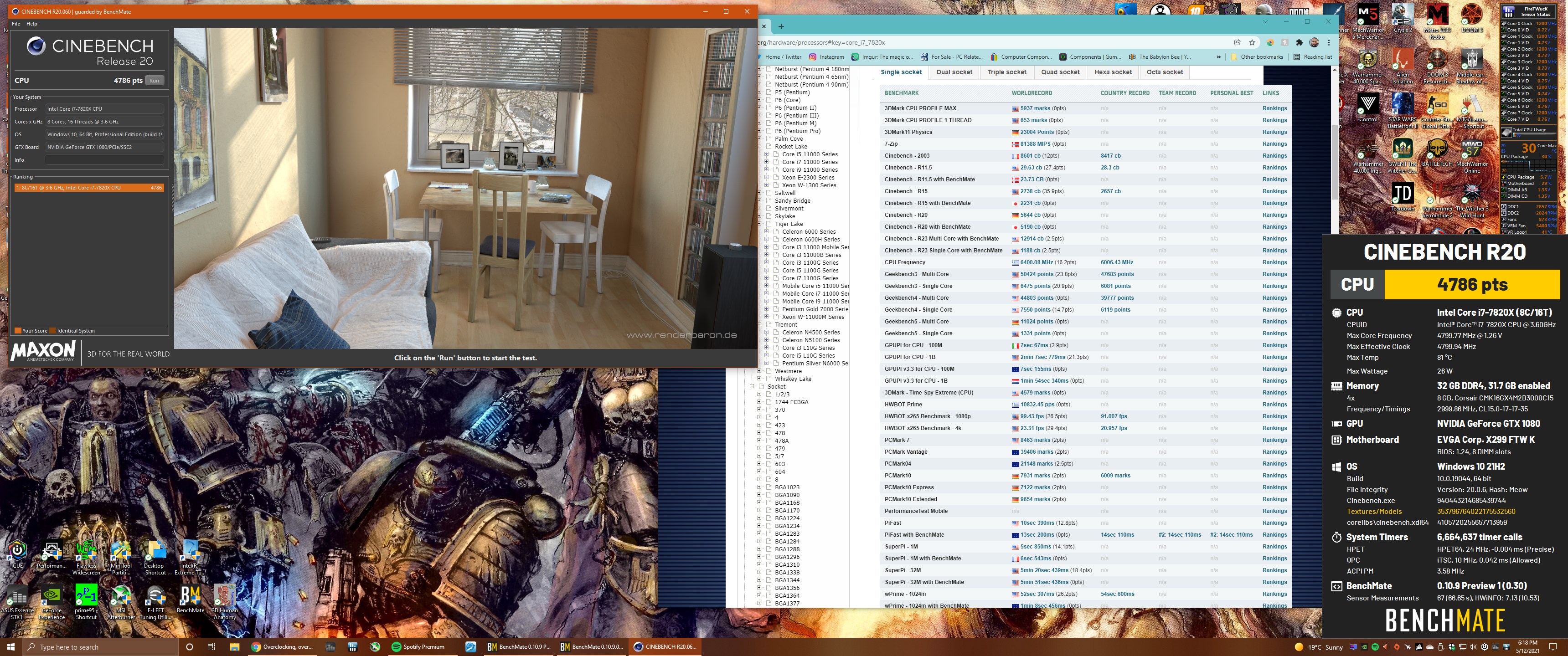Collapse Tiger Lake tree node

point(759,224)
